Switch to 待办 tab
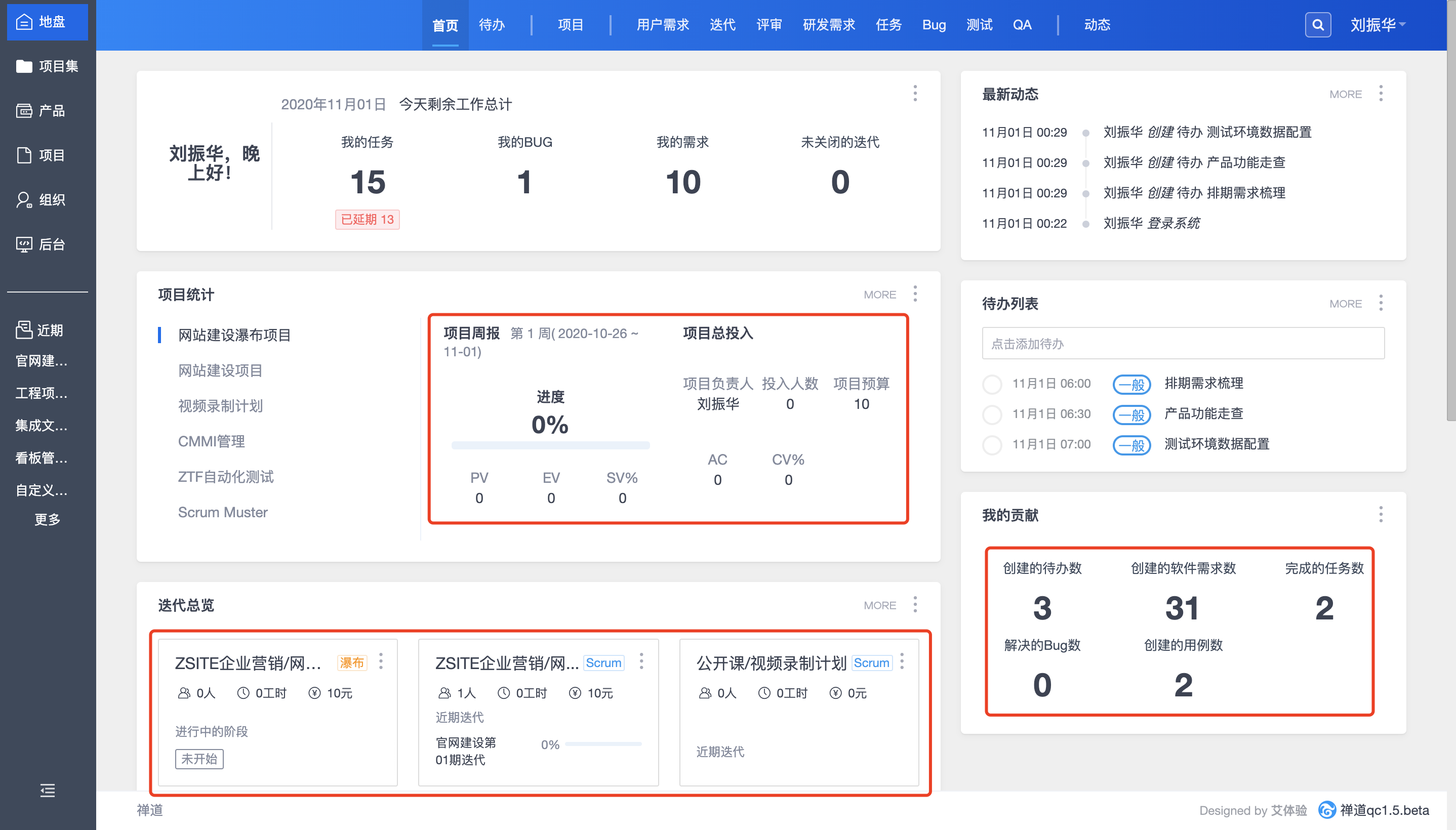 (492, 25)
